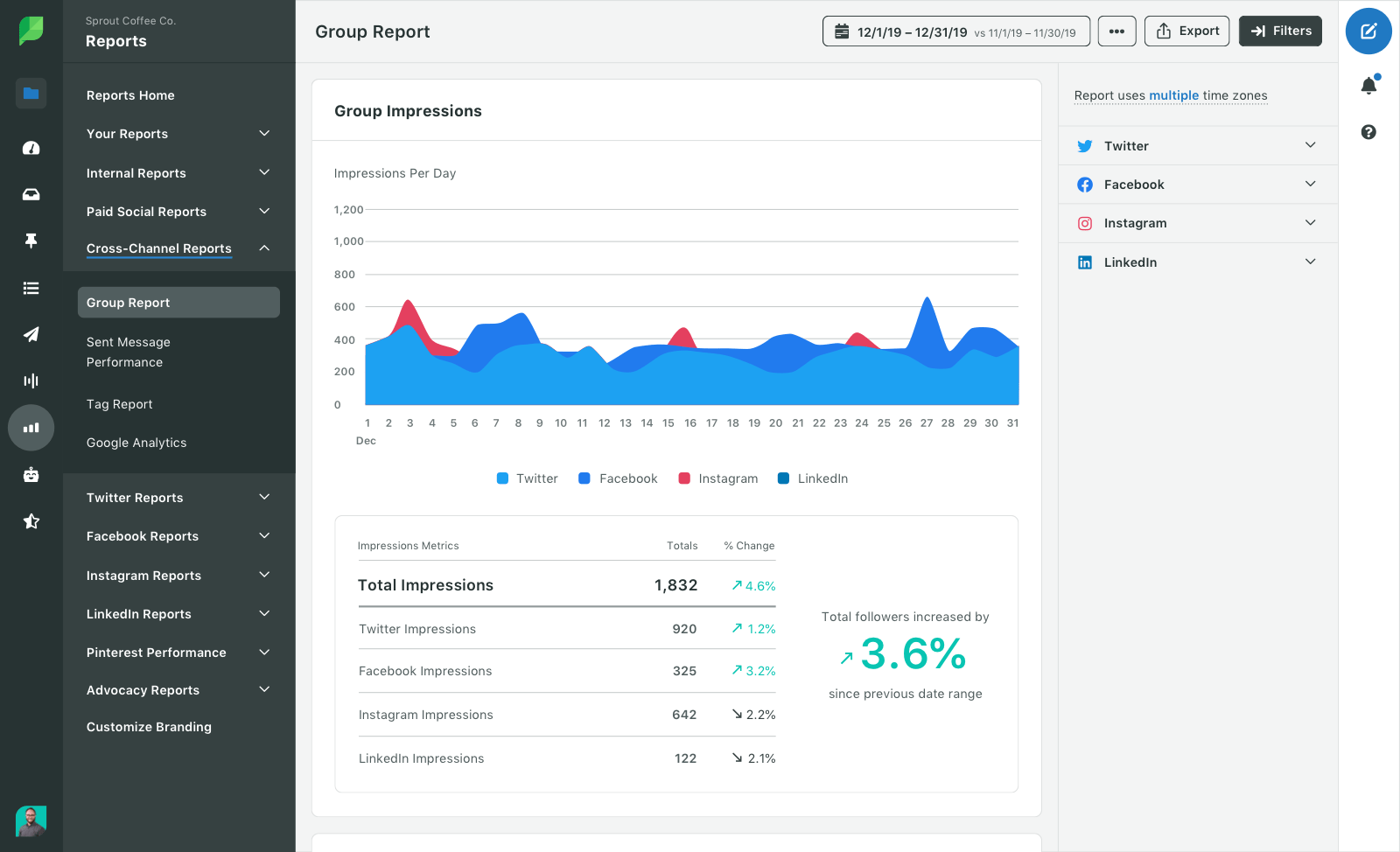Toggle the Twitter series in the chart legend

526,478
